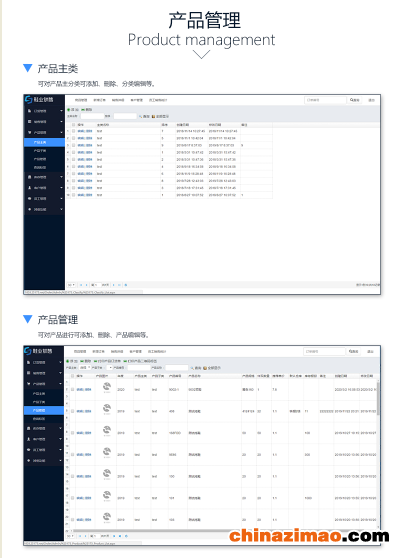Image resolution: width=401 pixels, height=558 pixels.
Task: Click the show-all icon in lower screenshot filter bar
Action: [x=205, y=368]
